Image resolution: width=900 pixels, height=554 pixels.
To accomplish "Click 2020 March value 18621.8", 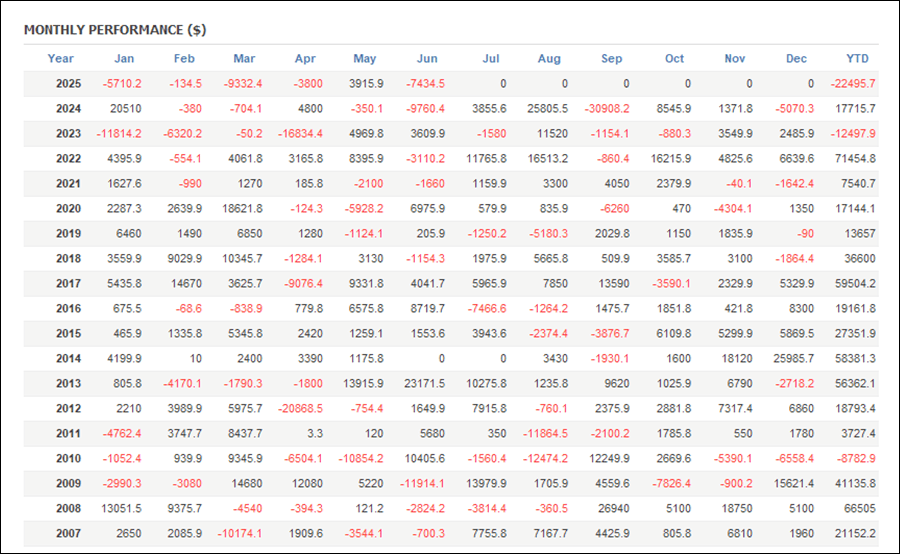I will (242, 208).
